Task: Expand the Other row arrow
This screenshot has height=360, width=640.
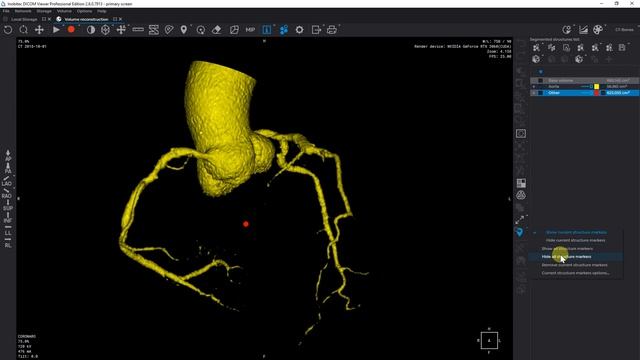Action: coord(534,93)
